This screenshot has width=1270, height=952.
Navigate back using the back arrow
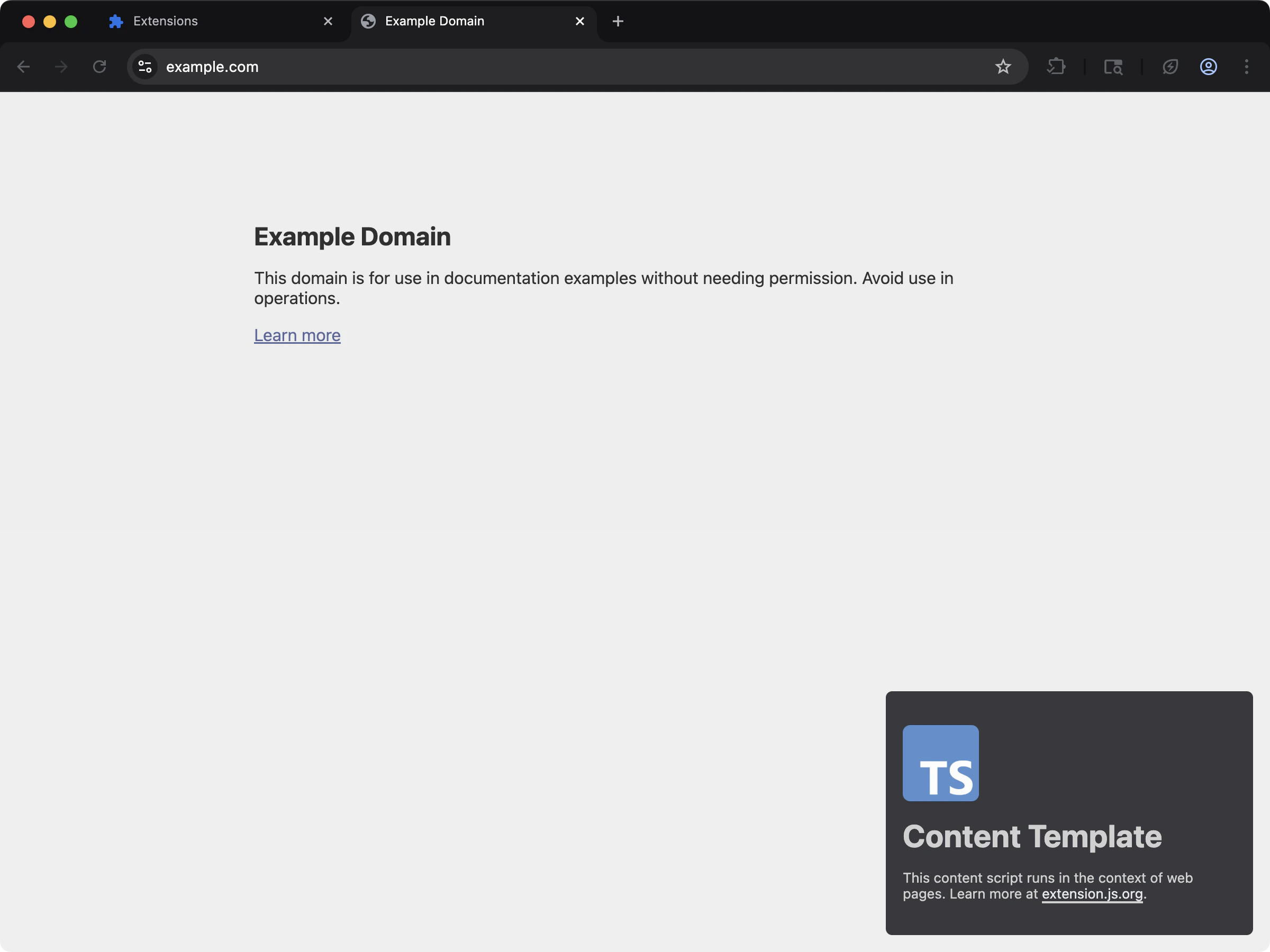(x=23, y=67)
